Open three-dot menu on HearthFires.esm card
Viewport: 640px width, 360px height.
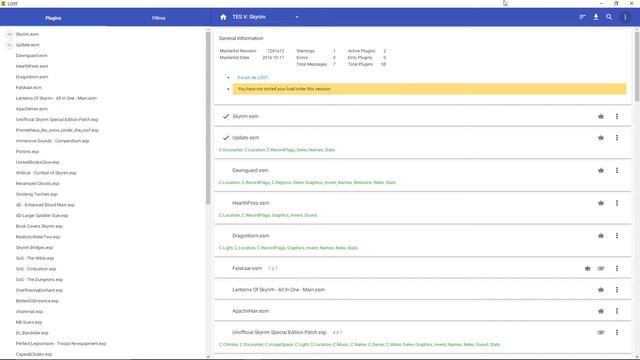617,203
